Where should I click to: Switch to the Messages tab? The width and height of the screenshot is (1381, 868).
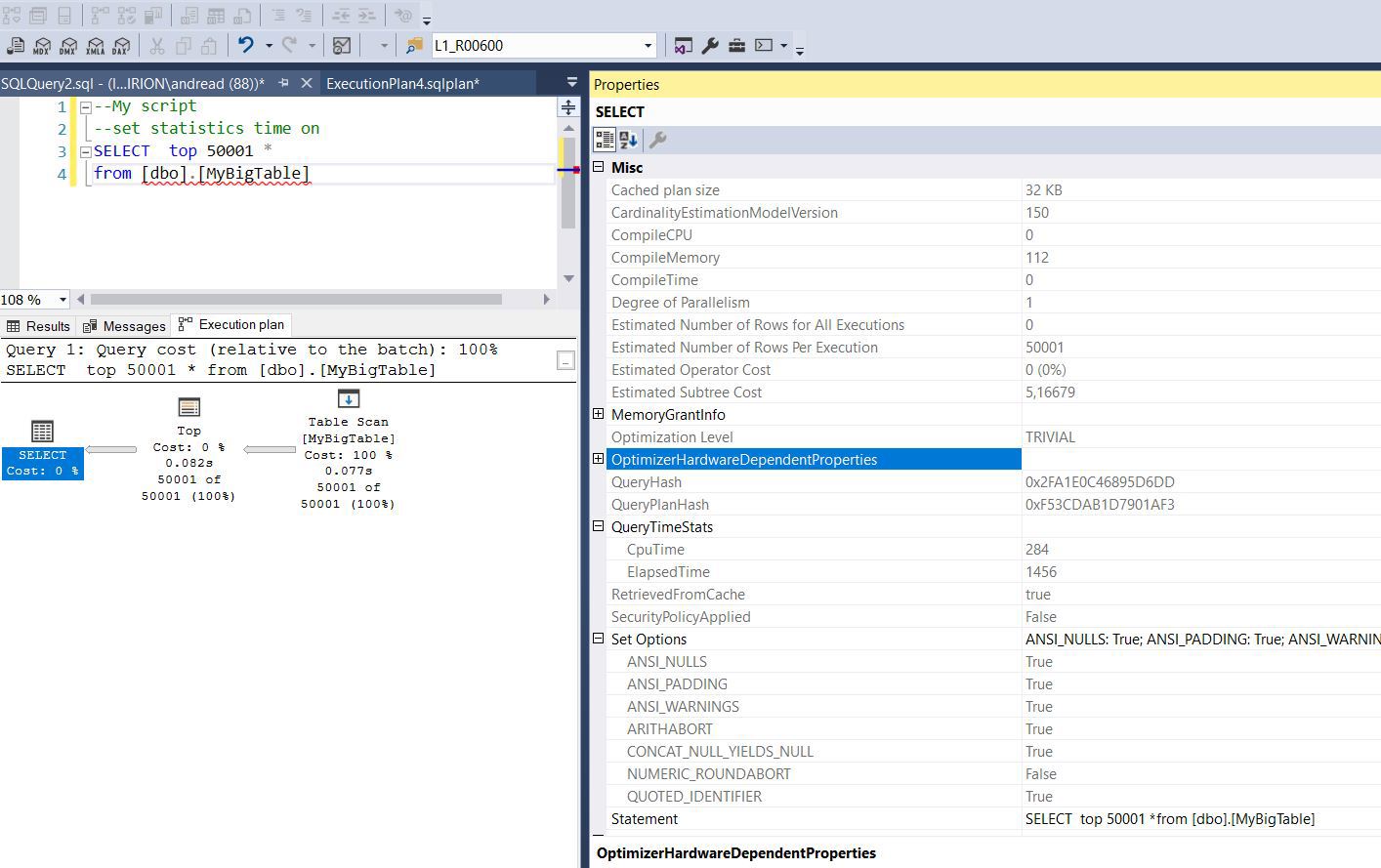[x=124, y=326]
